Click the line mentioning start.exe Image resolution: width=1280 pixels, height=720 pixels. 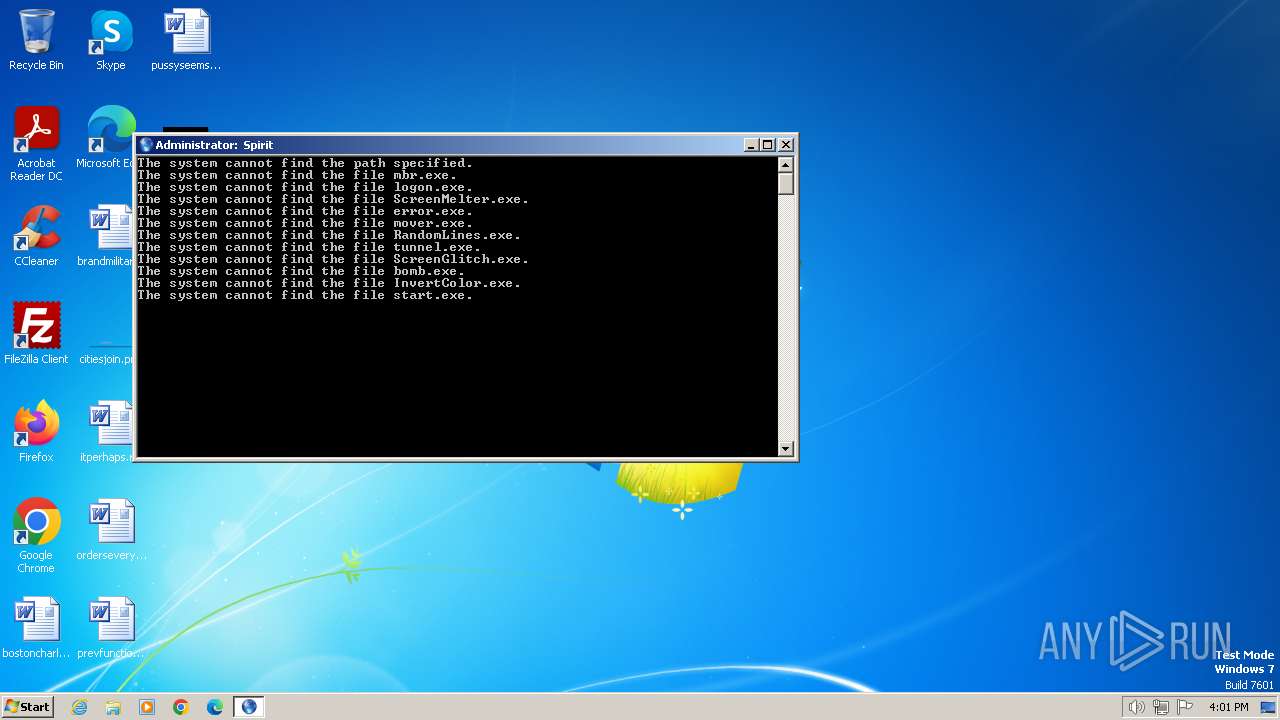(x=305, y=295)
